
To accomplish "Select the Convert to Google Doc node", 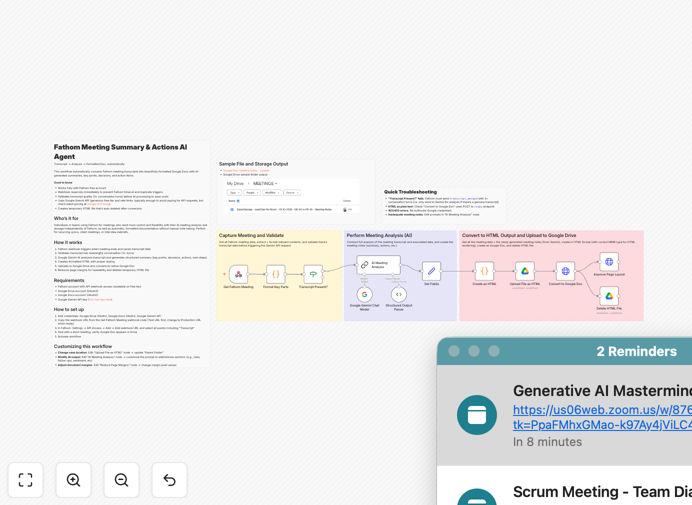I will tap(565, 271).
